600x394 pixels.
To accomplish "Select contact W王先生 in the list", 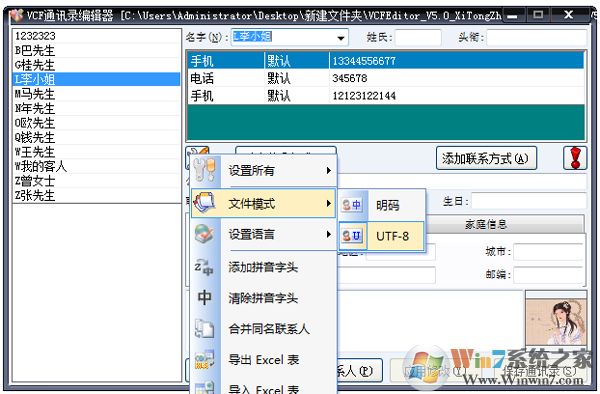I will [x=96, y=152].
